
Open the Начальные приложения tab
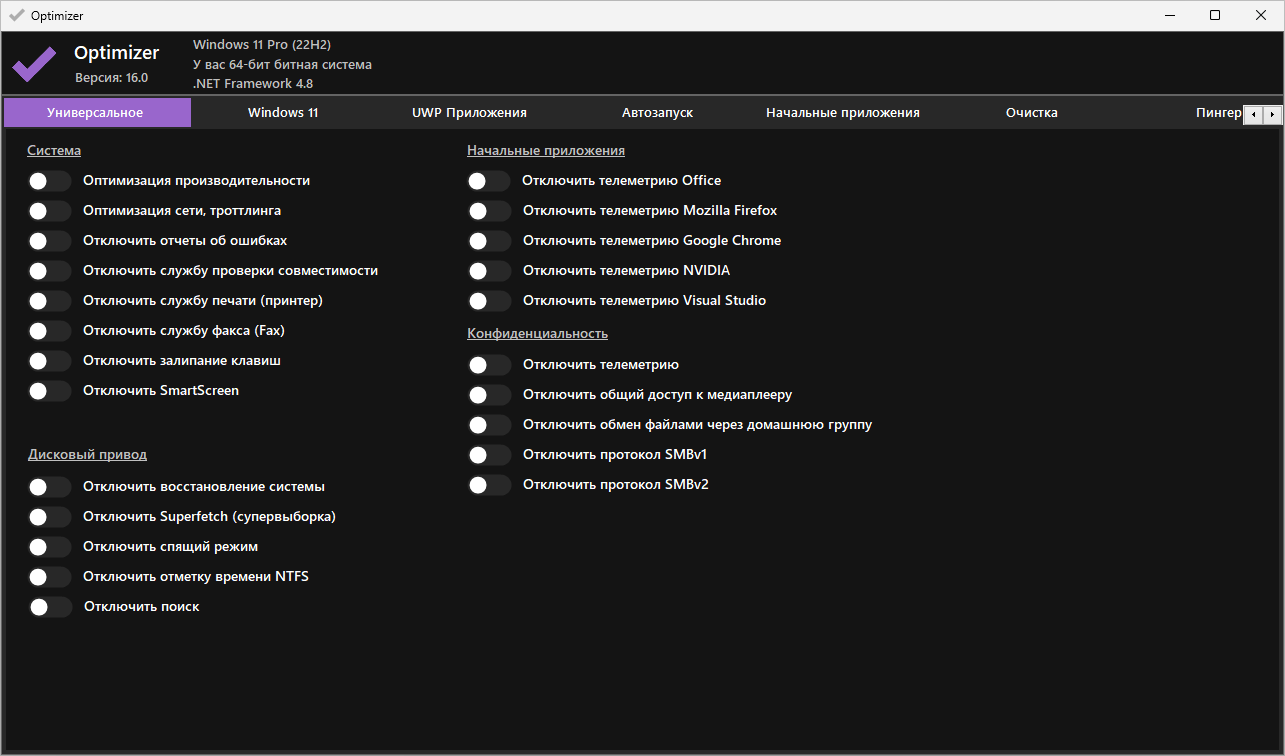coord(843,113)
